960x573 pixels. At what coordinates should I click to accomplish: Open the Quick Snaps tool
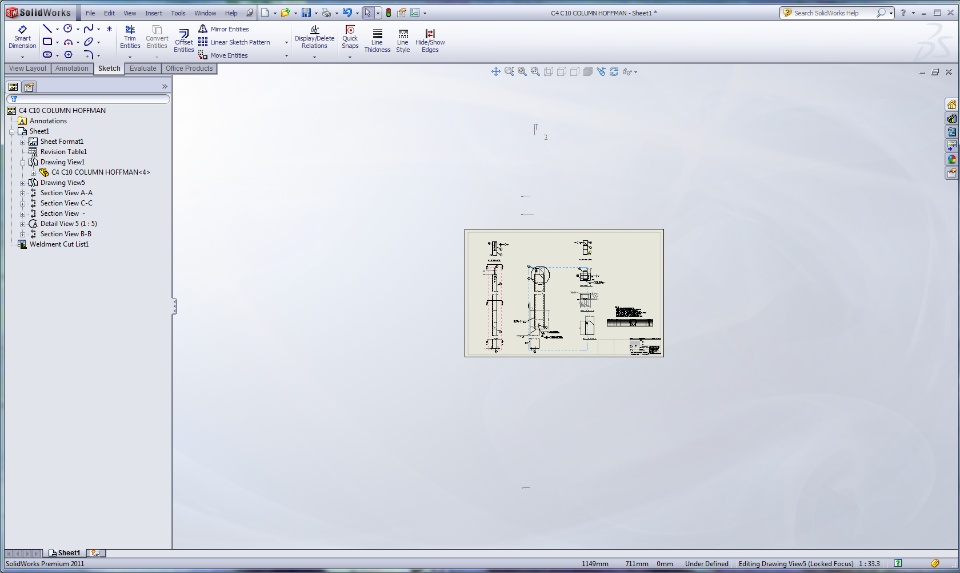(350, 37)
